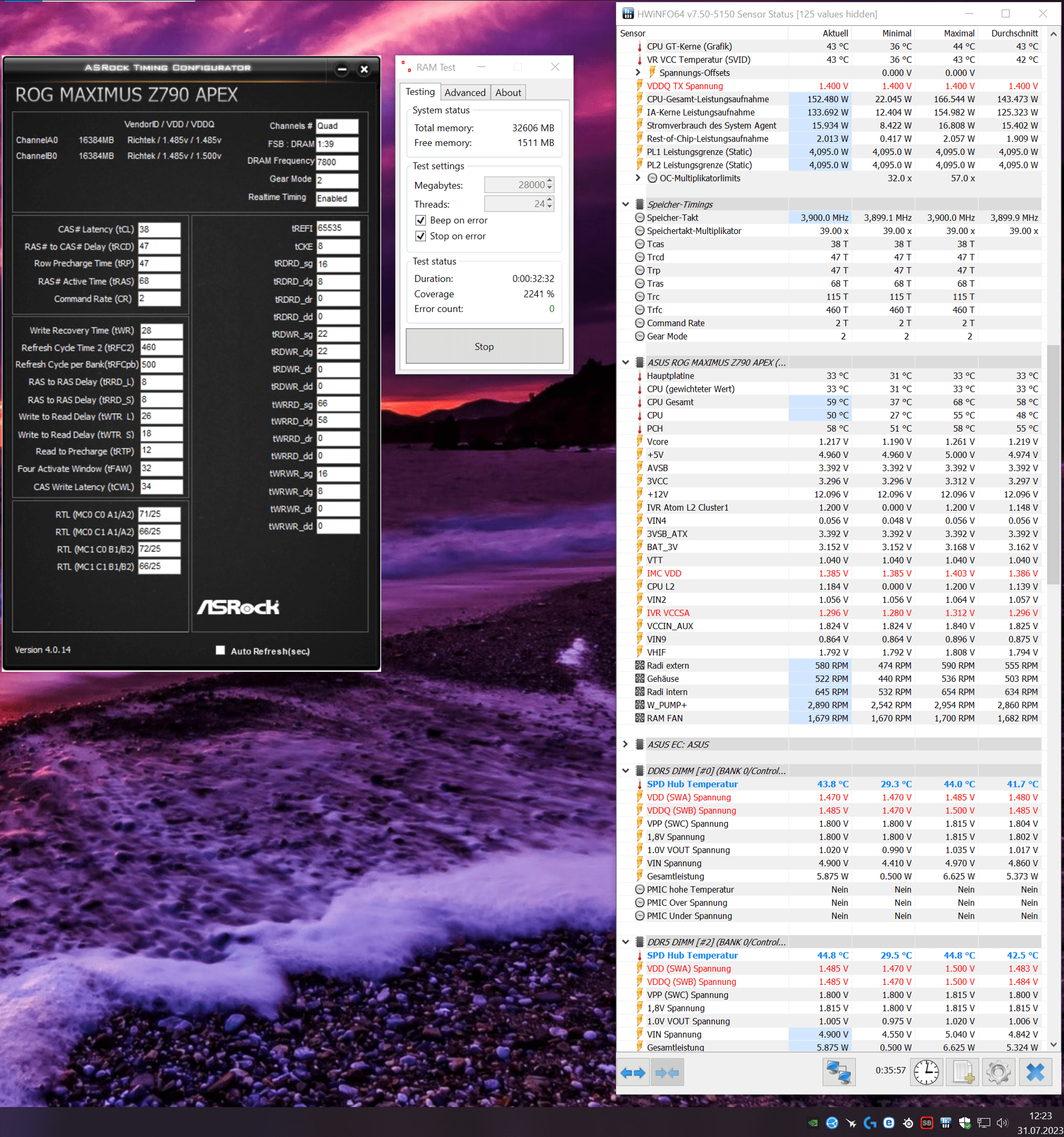The image size is (1064, 1137).
Task: Maximize the HWiNFO64 window
Action: [1006, 13]
